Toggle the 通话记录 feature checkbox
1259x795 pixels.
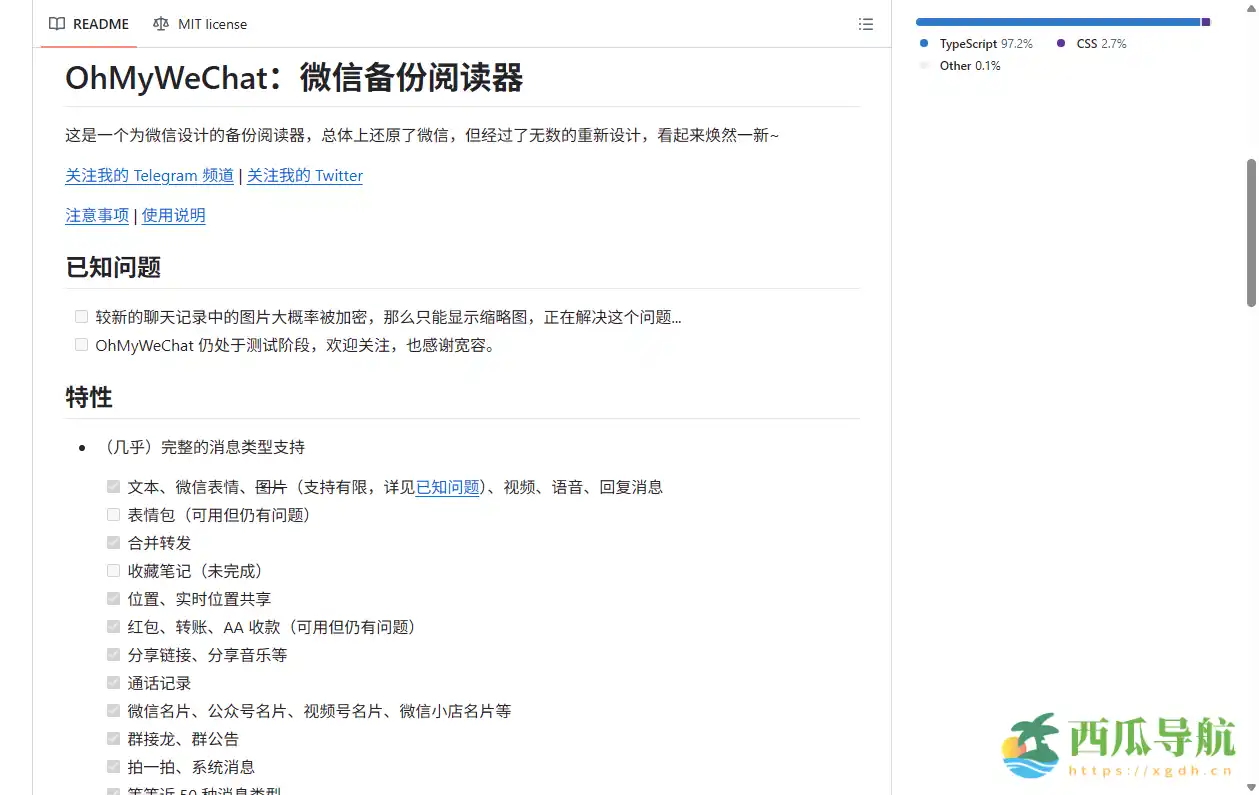click(113, 681)
